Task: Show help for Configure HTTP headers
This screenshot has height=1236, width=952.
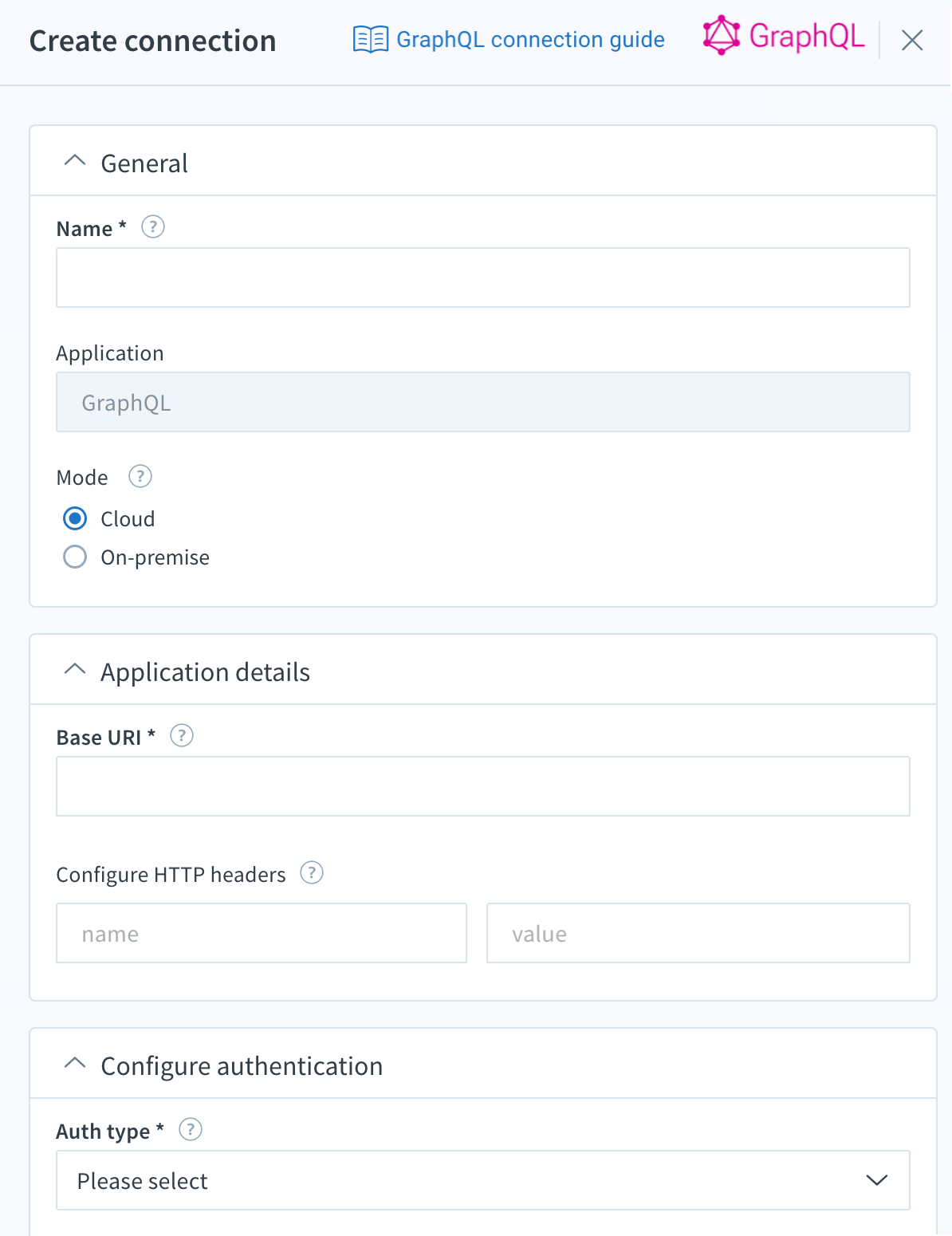Action: pyautogui.click(x=312, y=872)
